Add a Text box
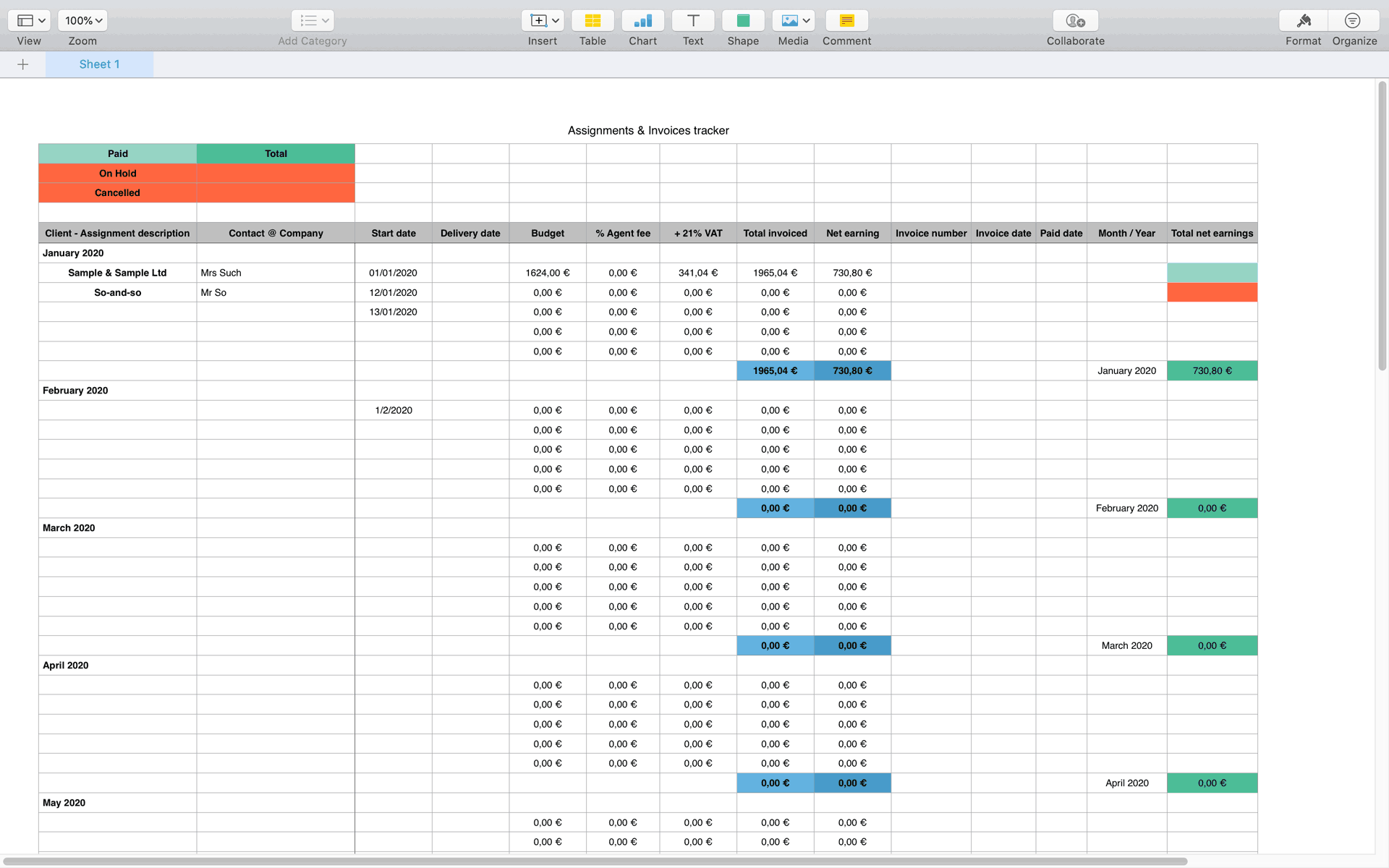 click(692, 21)
